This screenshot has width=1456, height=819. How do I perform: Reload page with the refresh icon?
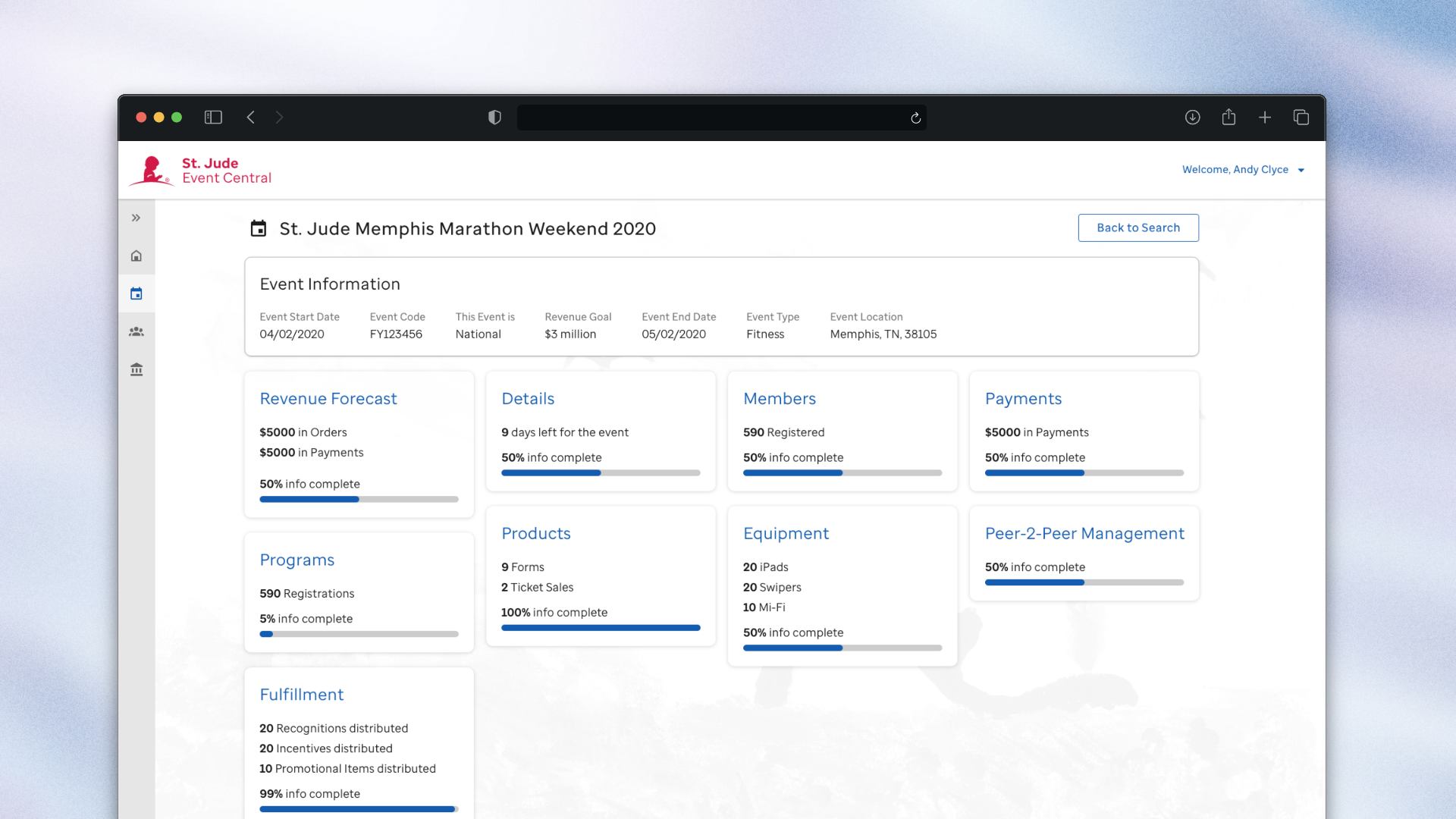click(915, 118)
